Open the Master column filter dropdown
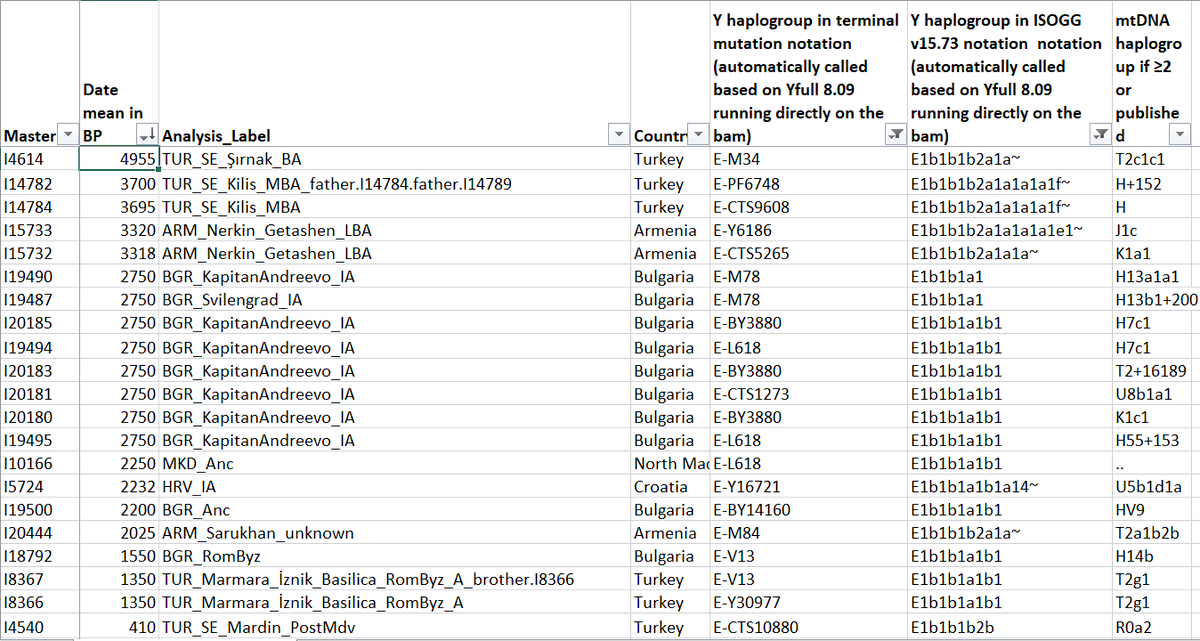The width and height of the screenshot is (1200, 641). tap(68, 135)
